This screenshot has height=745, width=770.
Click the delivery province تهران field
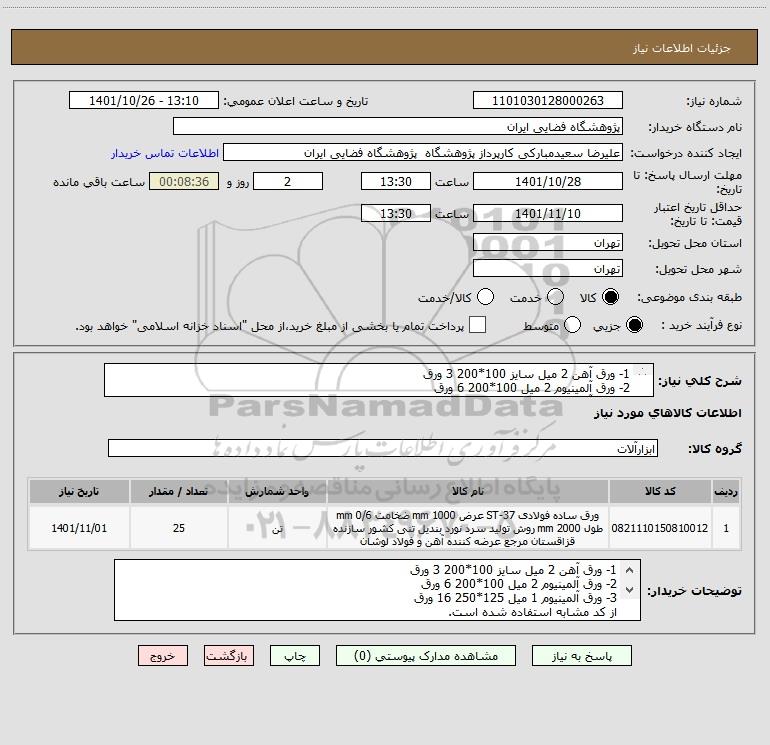(x=548, y=243)
